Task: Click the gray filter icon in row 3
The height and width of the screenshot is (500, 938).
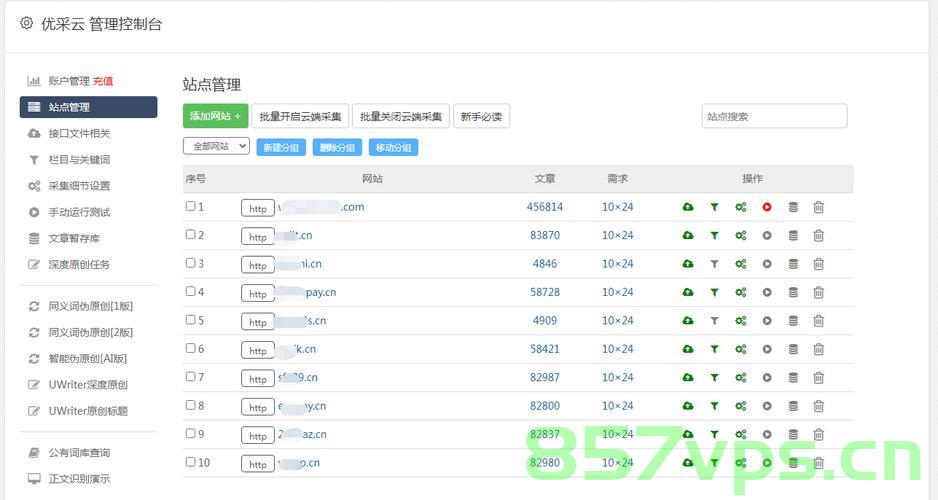Action: [714, 264]
